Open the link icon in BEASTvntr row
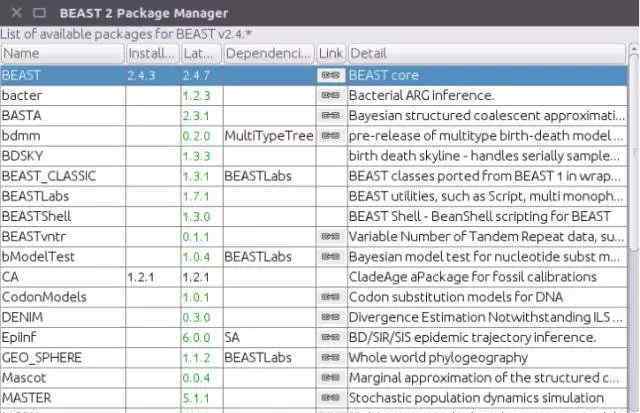 pos(331,236)
